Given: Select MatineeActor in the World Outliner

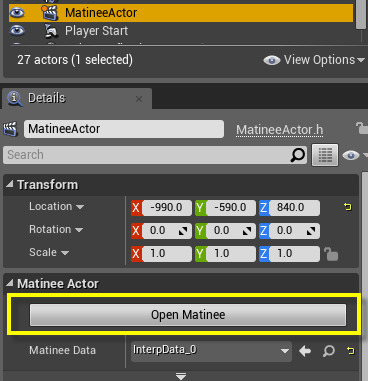Looking at the screenshot, I should 181,13.
